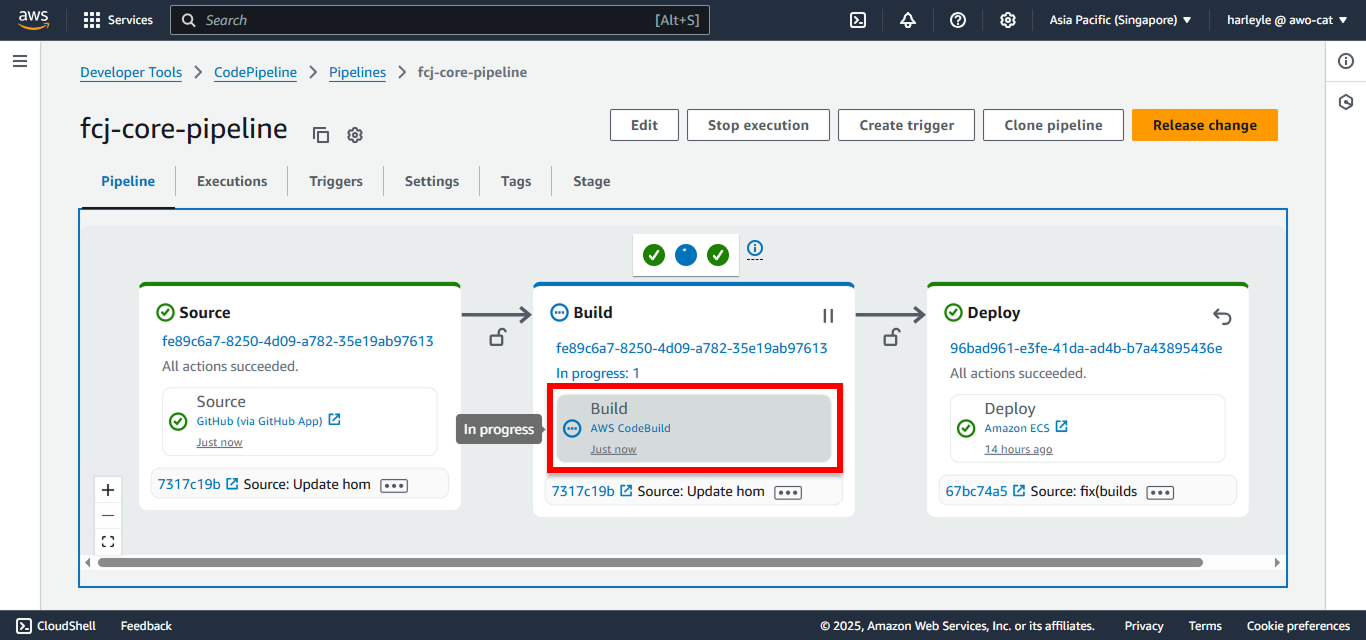1366x640 pixels.
Task: Switch to the Executions tab
Action: (x=232, y=181)
